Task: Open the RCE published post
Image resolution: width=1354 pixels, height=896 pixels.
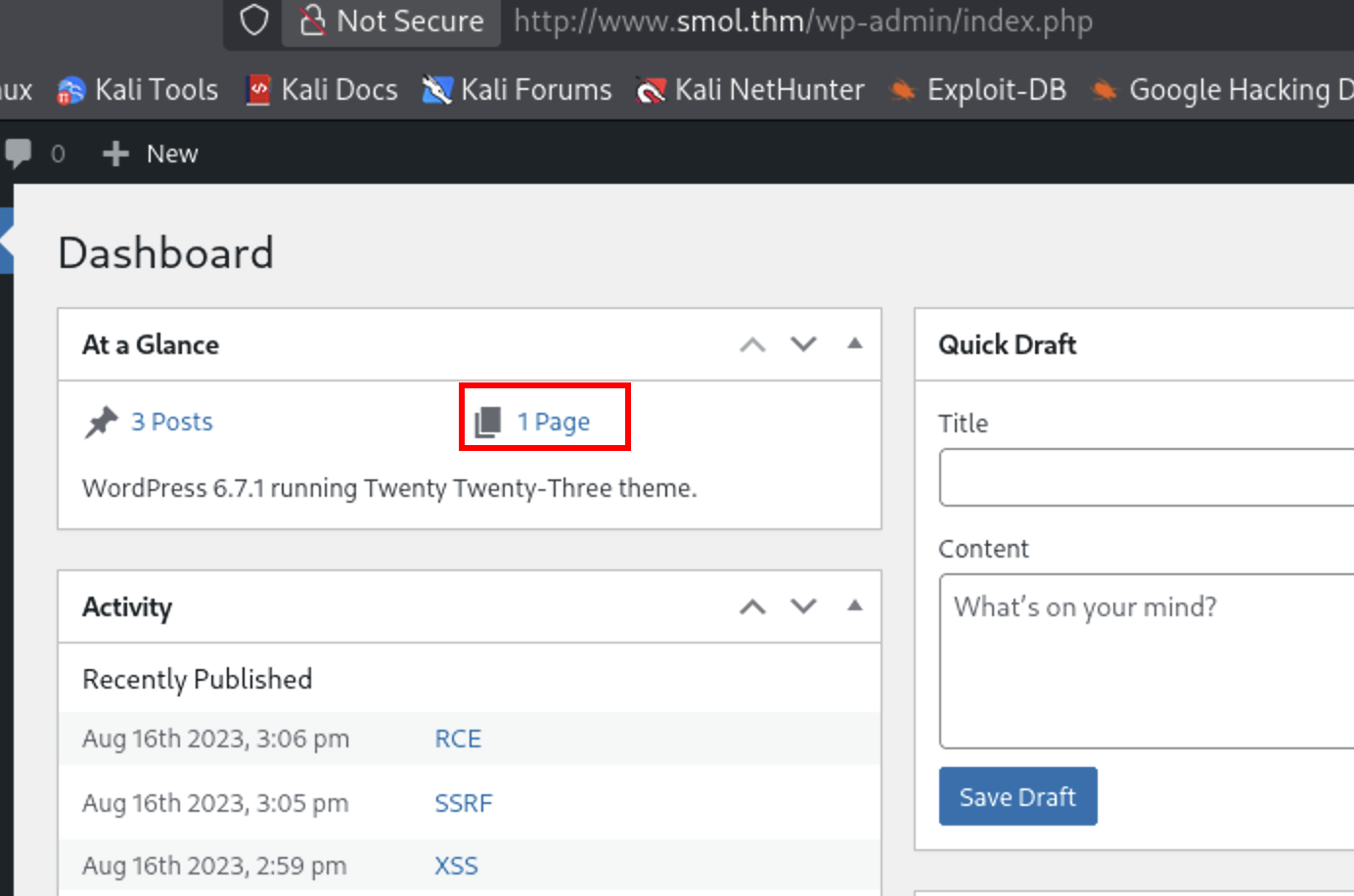Action: click(x=458, y=739)
